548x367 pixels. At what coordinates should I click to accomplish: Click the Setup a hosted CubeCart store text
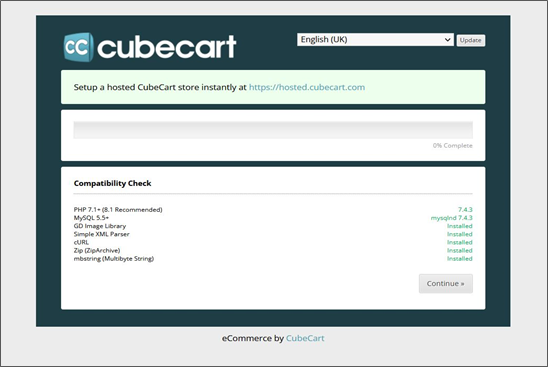click(160, 87)
